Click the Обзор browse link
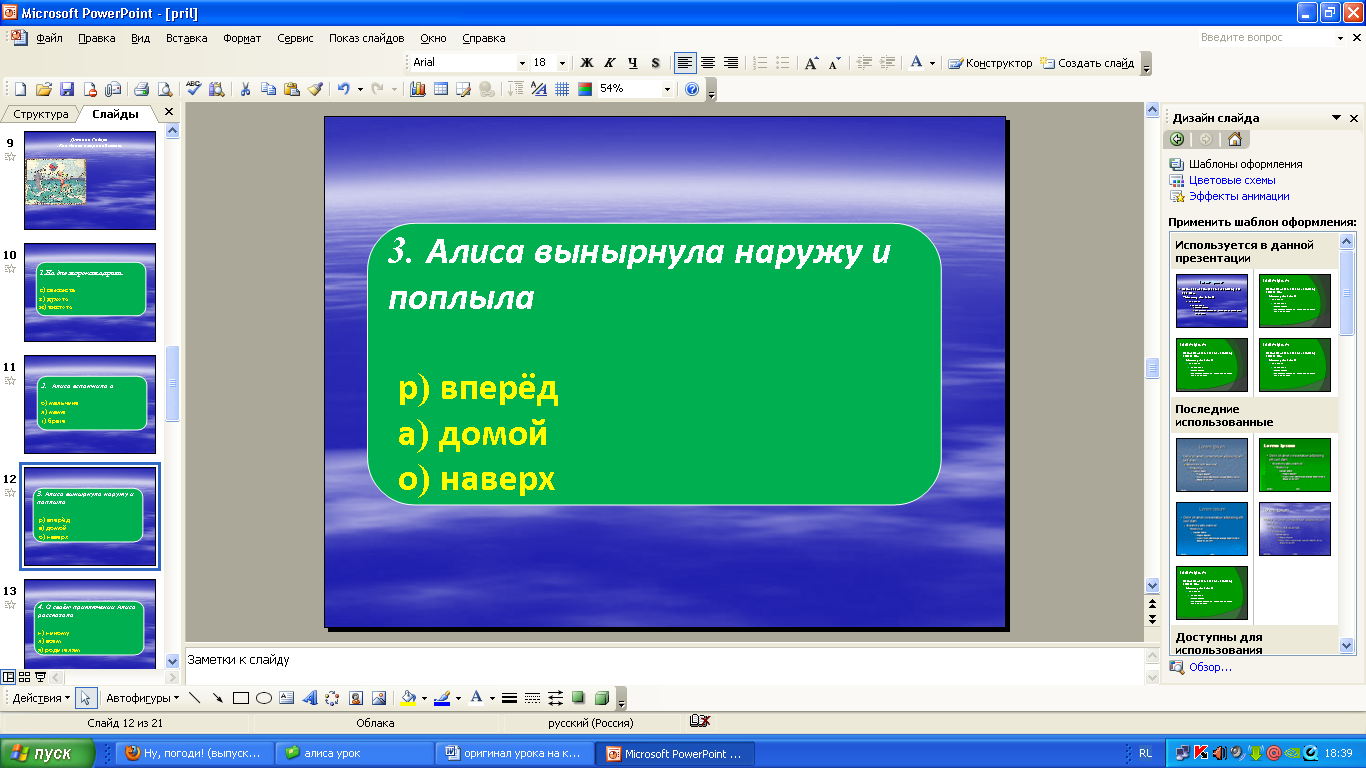1366x768 pixels. [x=1210, y=667]
